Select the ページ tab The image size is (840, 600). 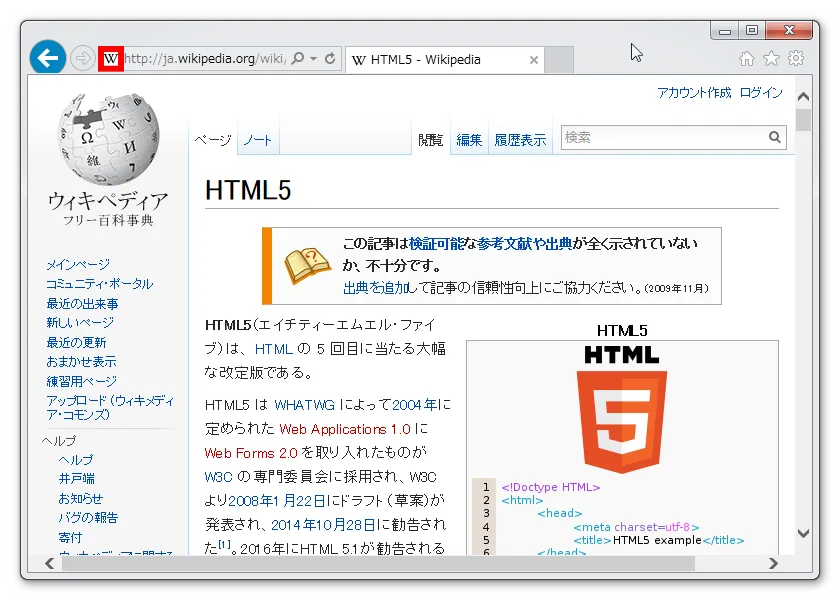[213, 140]
